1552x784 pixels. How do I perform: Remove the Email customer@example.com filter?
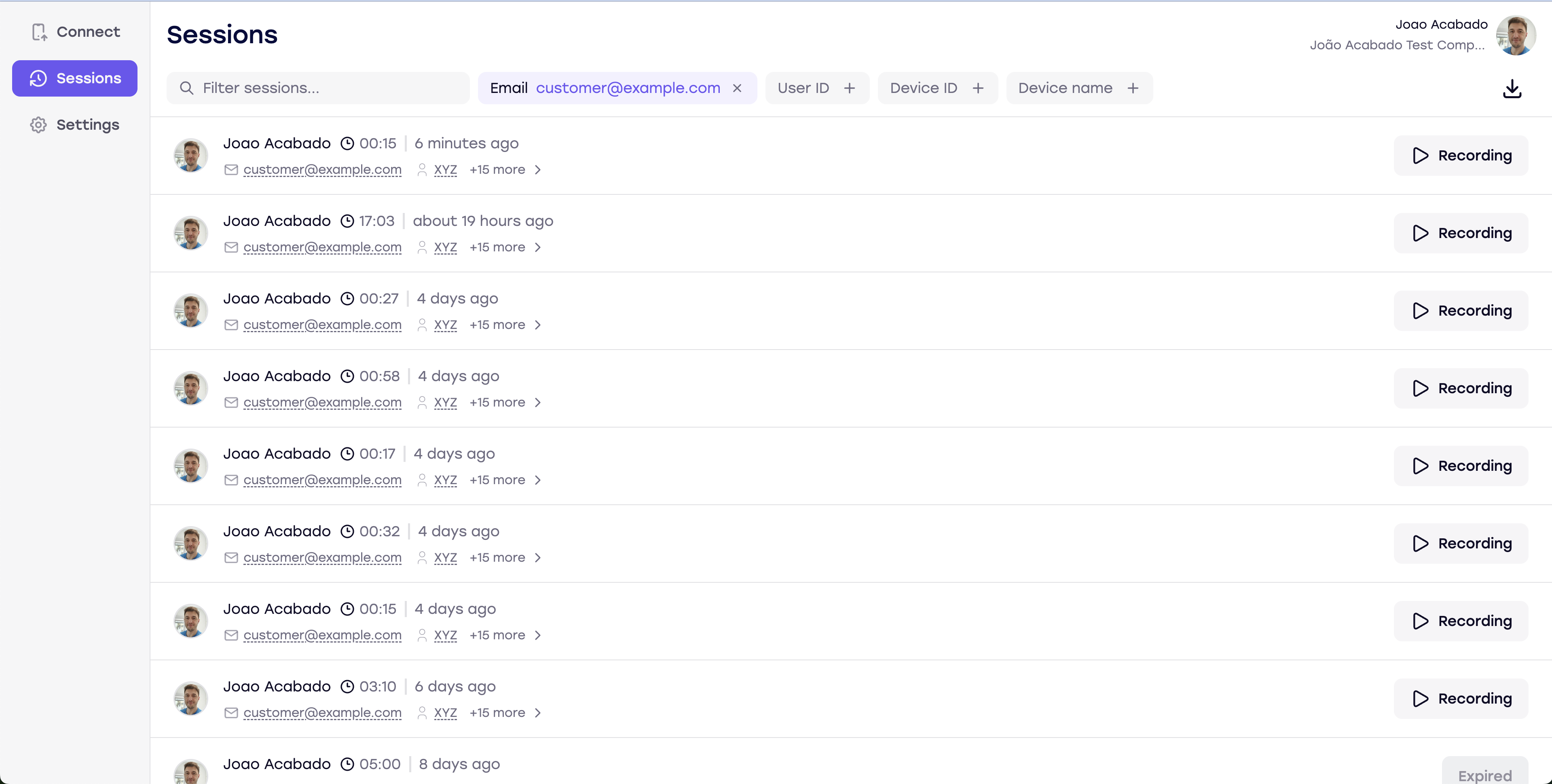pyautogui.click(x=737, y=89)
